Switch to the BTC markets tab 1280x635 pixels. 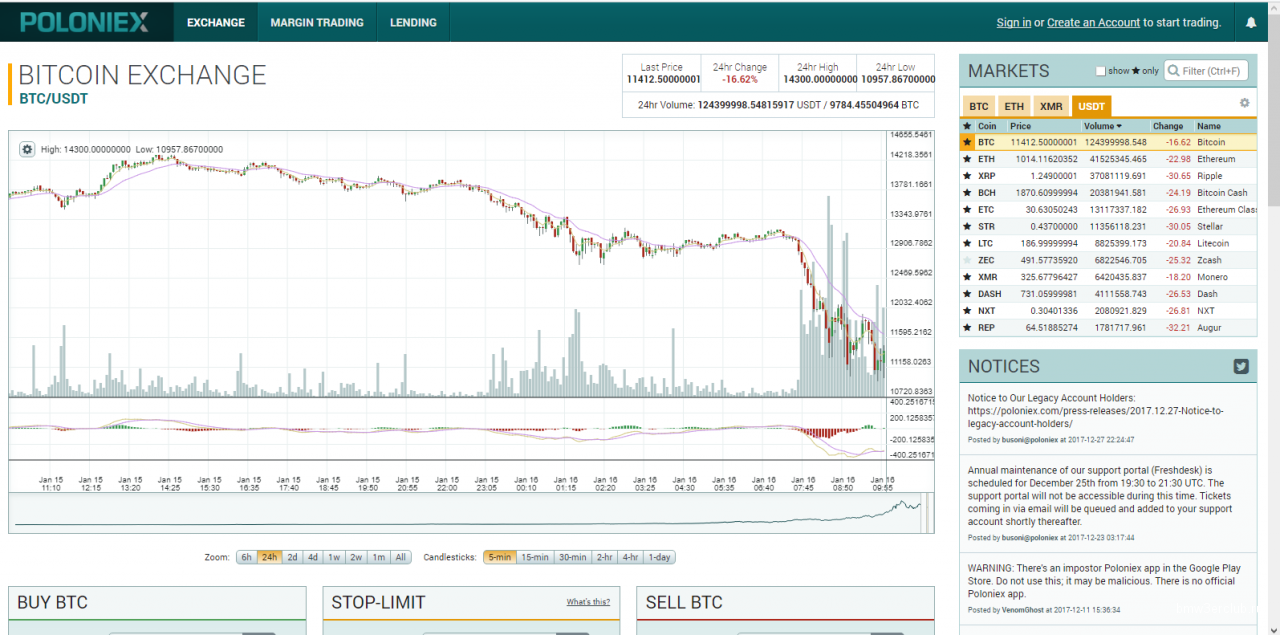979,106
